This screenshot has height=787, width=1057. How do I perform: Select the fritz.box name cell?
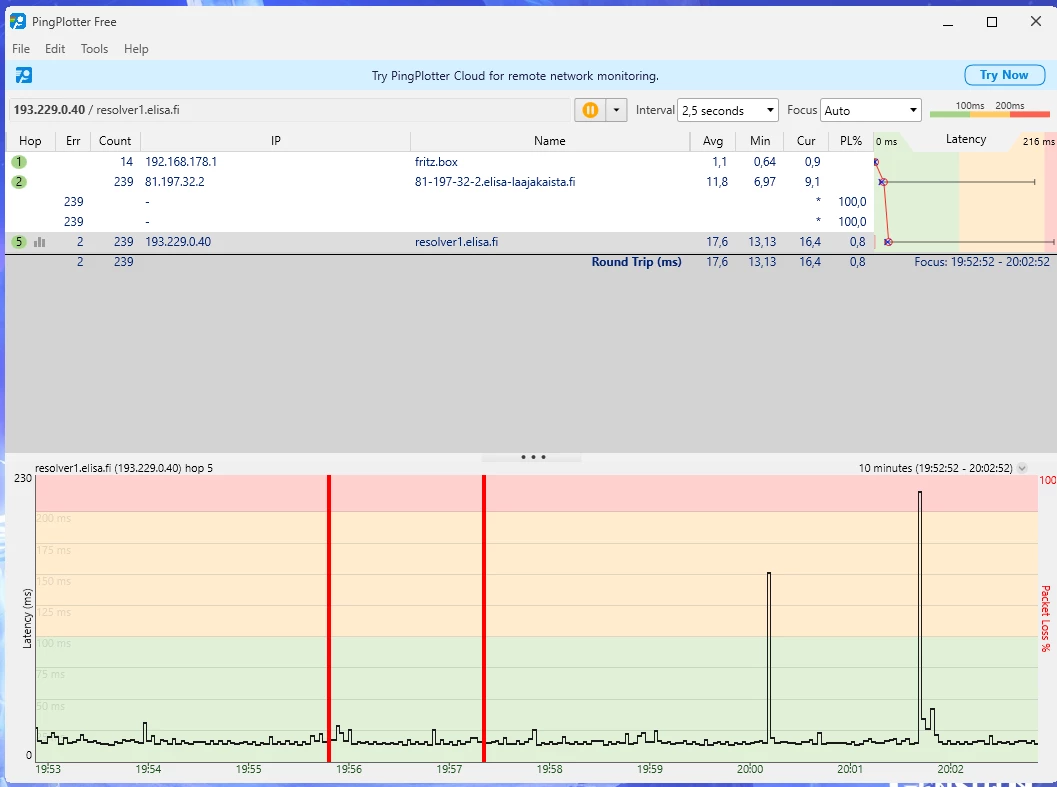pyautogui.click(x=436, y=162)
